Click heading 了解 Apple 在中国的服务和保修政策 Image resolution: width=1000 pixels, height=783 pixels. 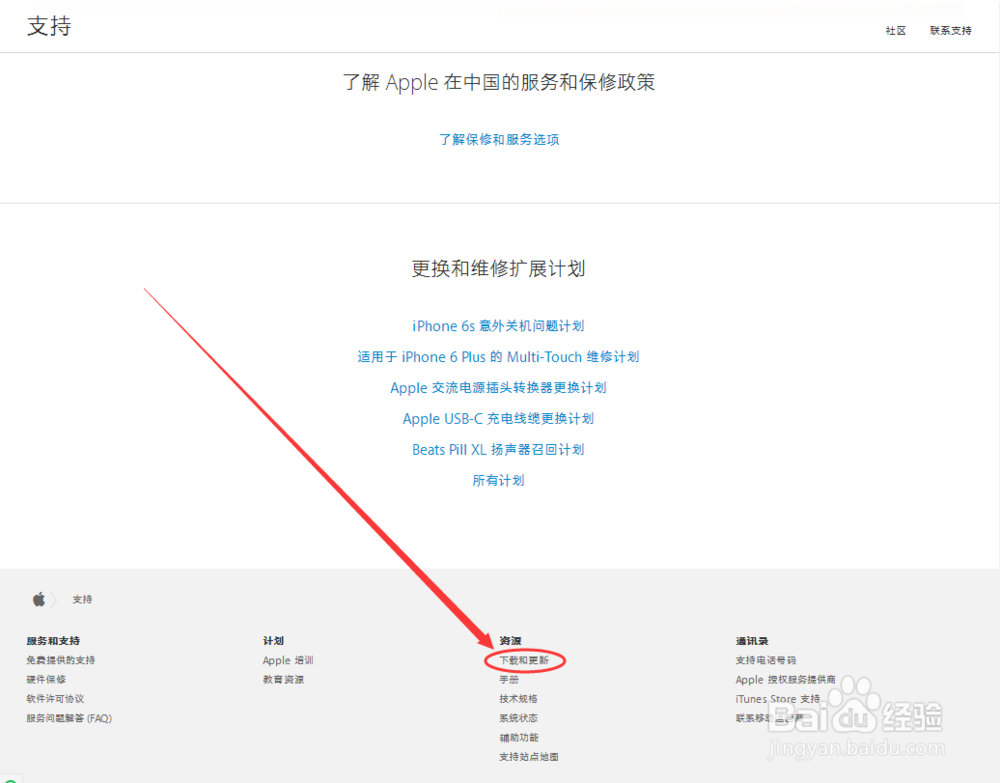[x=499, y=82]
